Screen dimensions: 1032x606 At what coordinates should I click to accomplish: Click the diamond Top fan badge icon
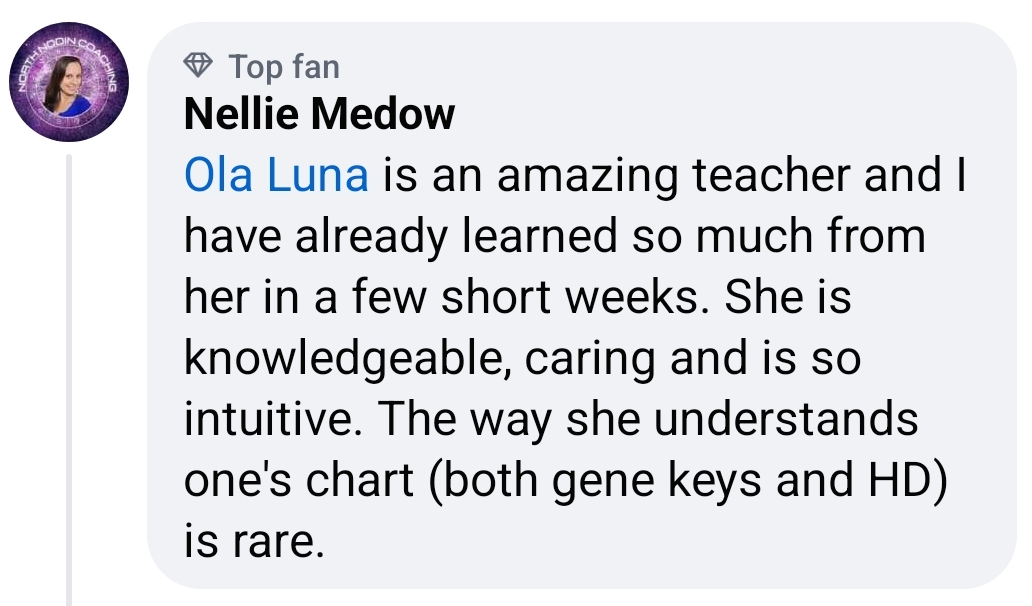(201, 67)
